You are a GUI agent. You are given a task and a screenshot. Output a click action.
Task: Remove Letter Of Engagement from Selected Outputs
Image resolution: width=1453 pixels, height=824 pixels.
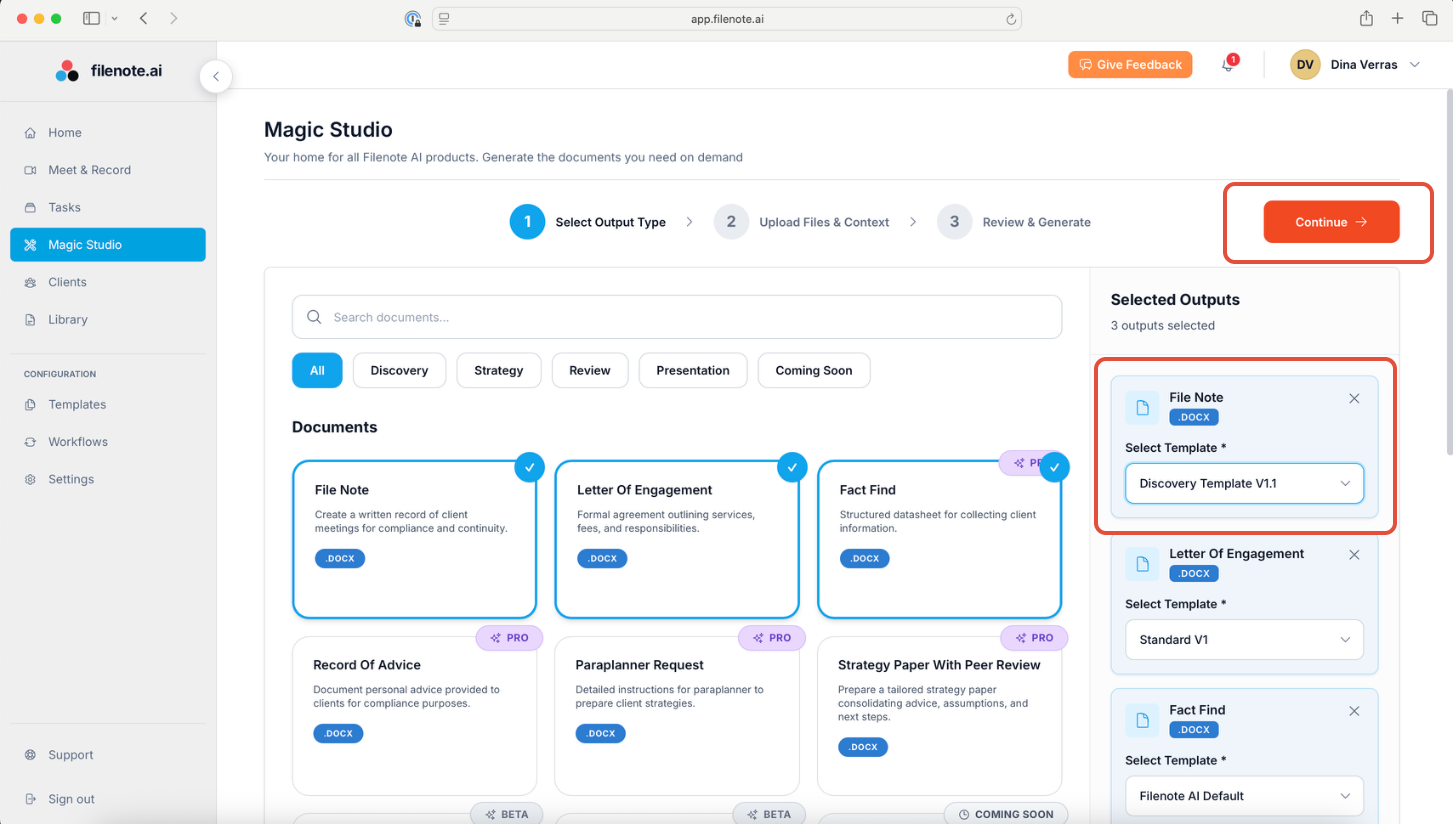[1354, 555]
